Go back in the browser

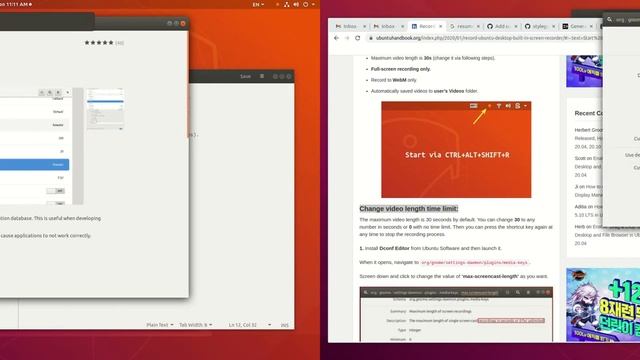coord(336,38)
